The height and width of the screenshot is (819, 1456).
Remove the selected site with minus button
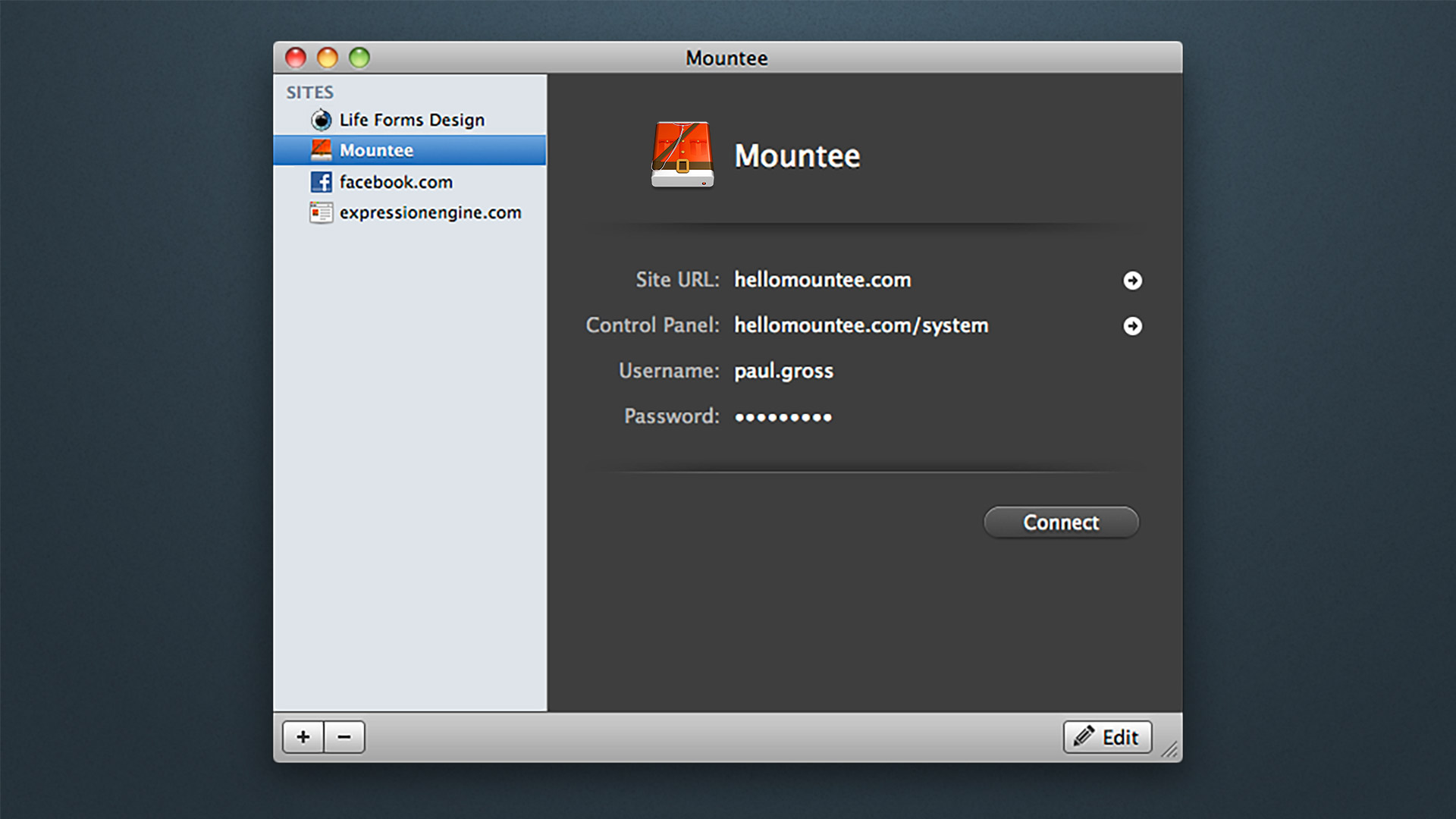tap(344, 737)
